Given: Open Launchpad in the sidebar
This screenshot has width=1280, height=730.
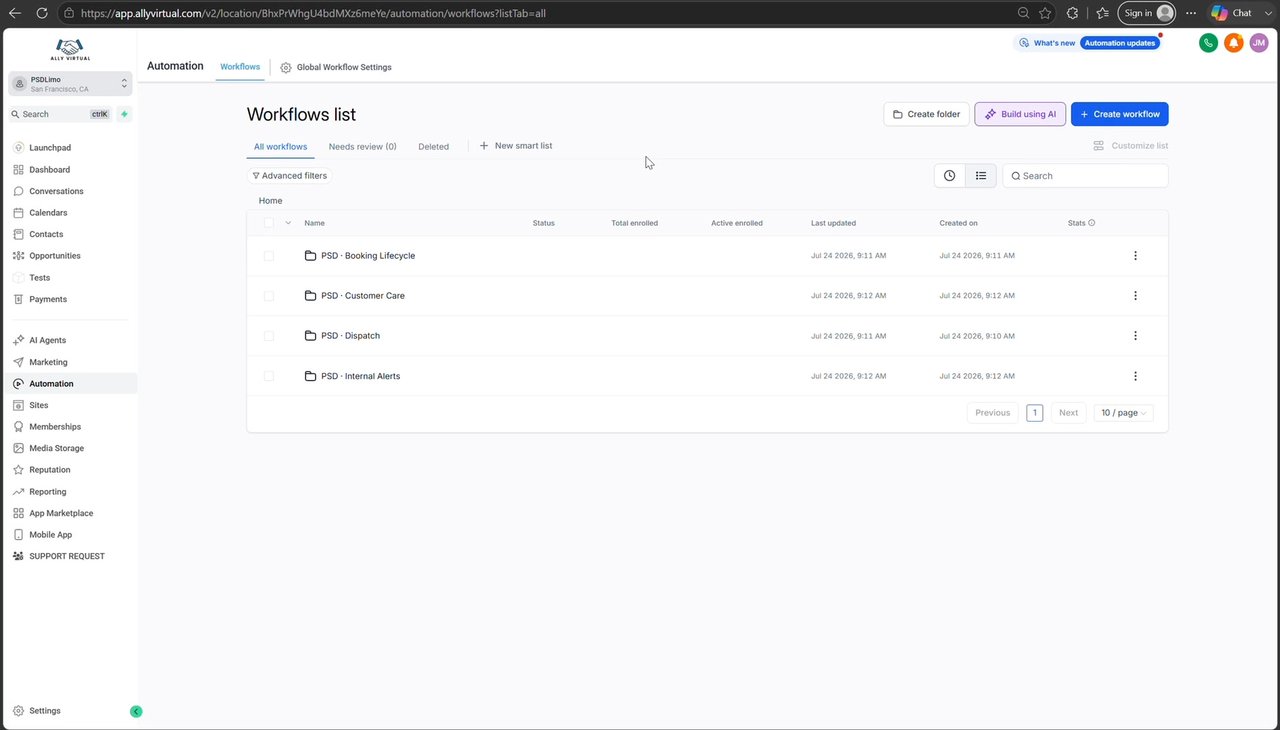Looking at the screenshot, I should pos(50,148).
